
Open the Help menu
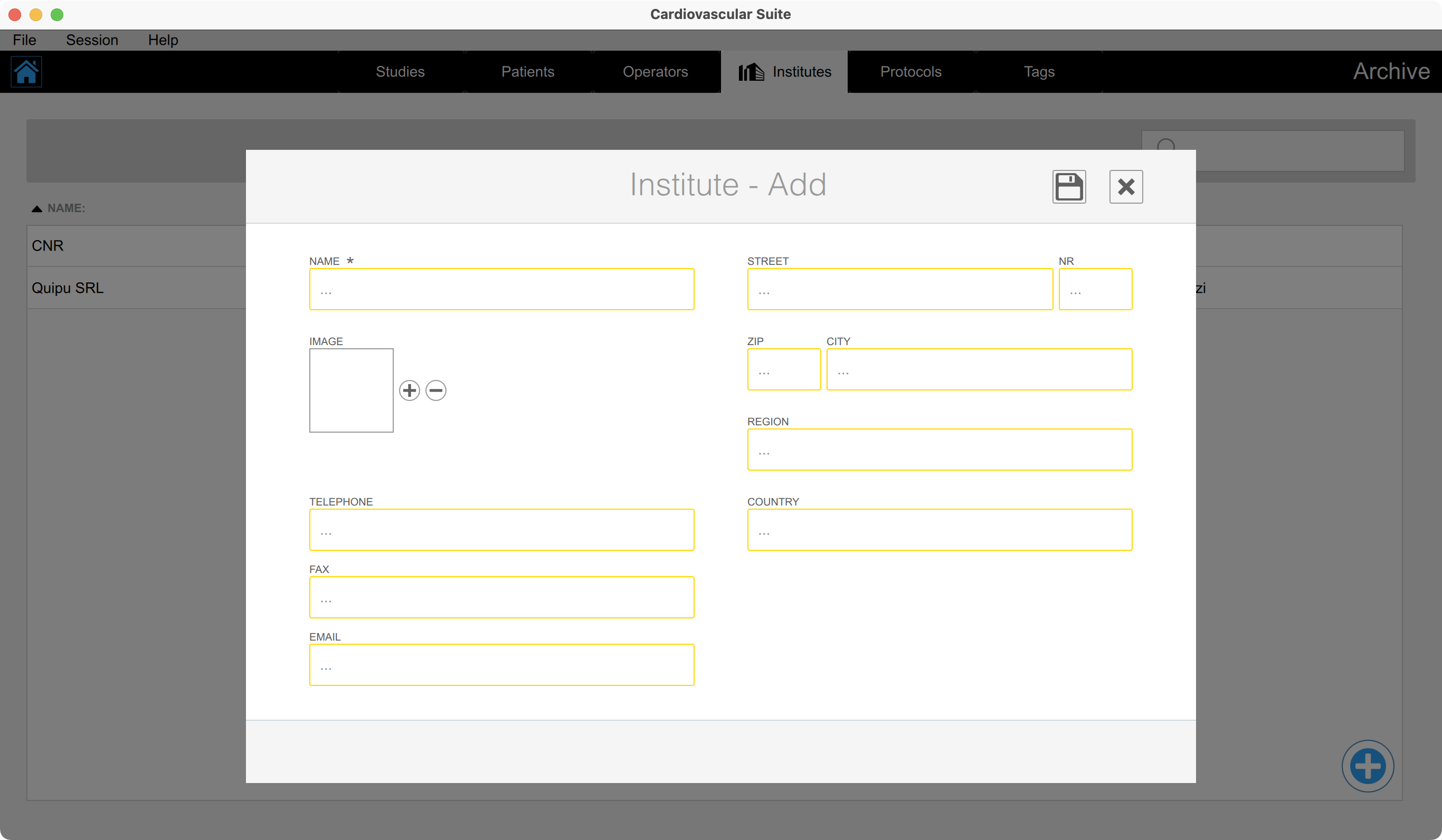point(163,40)
